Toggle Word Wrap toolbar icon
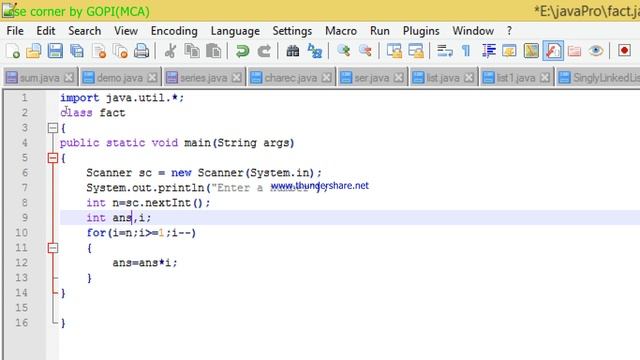Image resolution: width=640 pixels, height=360 pixels. 444,51
